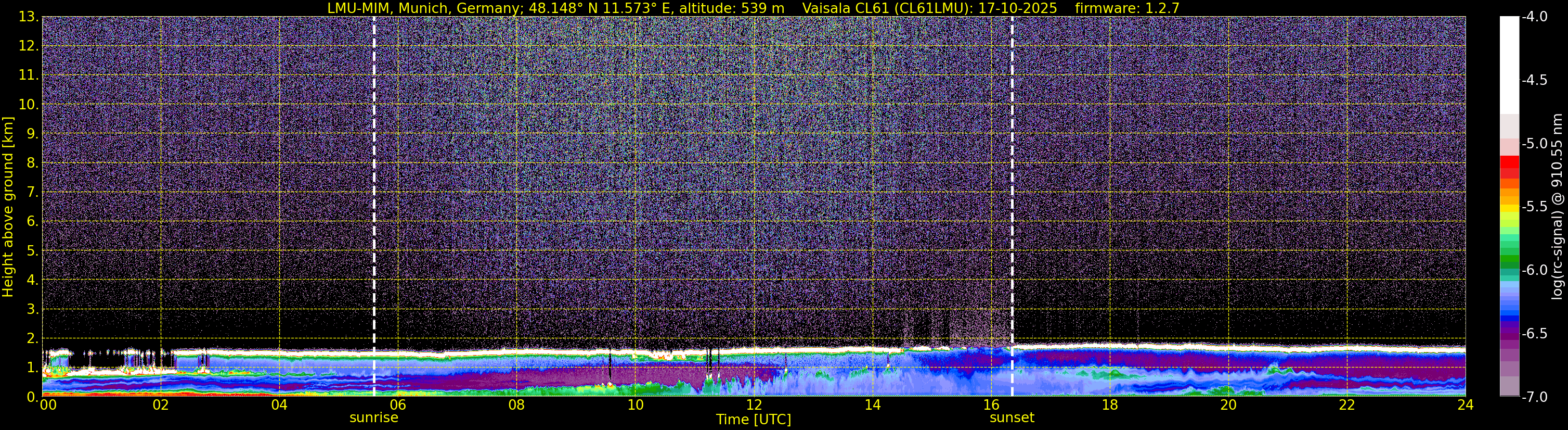1568x430 pixels.
Task: Click the "log(rc-signal) @ 910.55 nm" colorbar title
Action: pos(1557,207)
